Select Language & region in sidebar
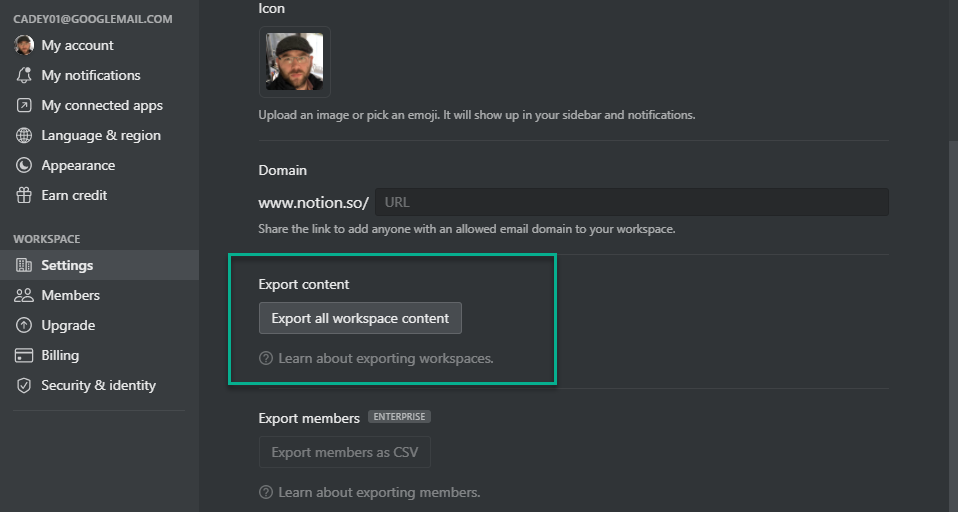958x512 pixels. (100, 135)
